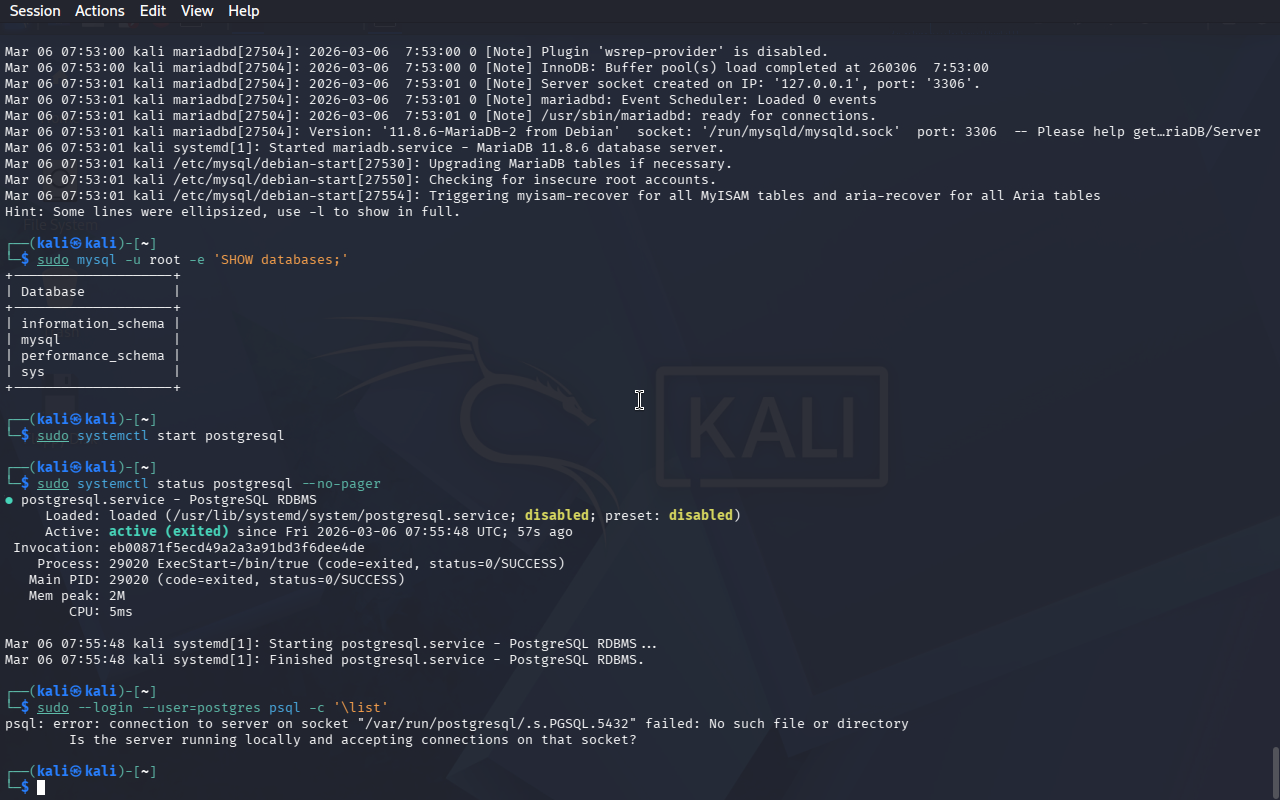This screenshot has height=800, width=1280.
Task: Click the 'SHOW databases;' query string
Action: tap(281, 260)
